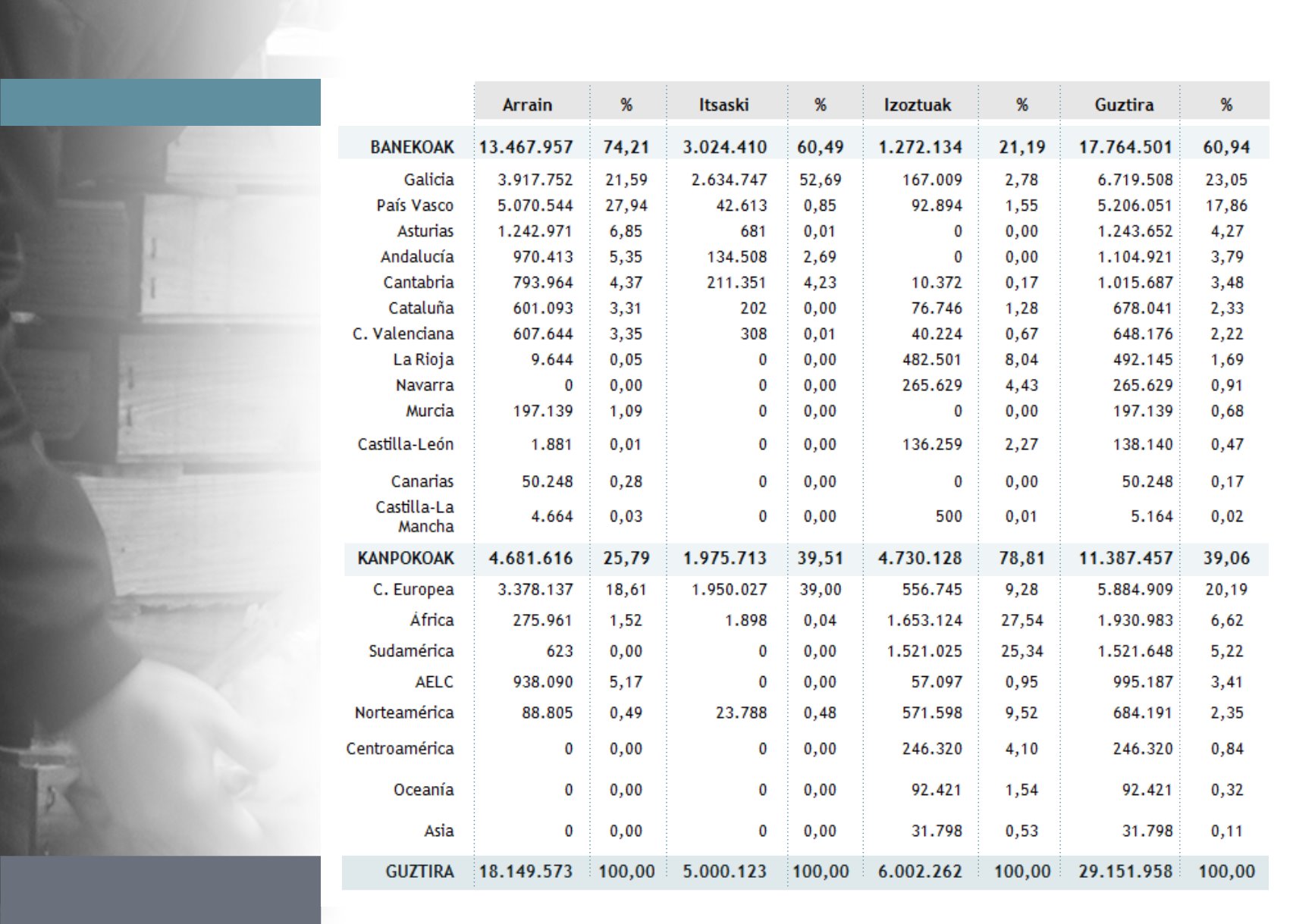This screenshot has width=1293, height=924.
Task: Select value 482.501 in La Rioja row
Action: [x=932, y=360]
